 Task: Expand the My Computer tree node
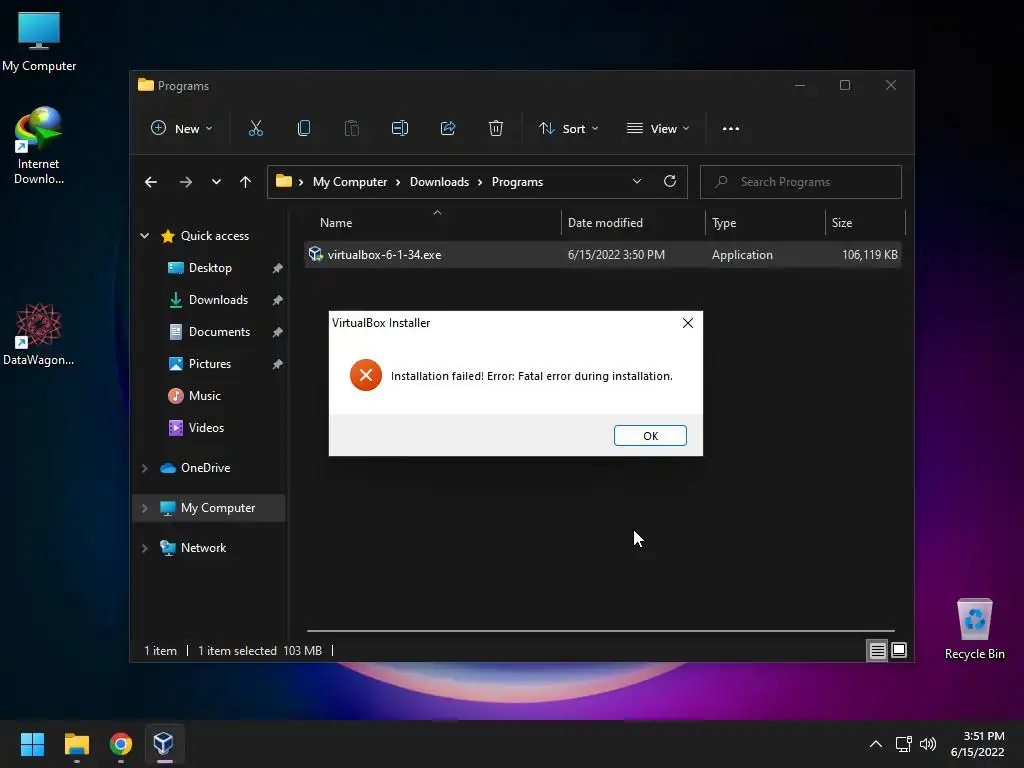[144, 508]
